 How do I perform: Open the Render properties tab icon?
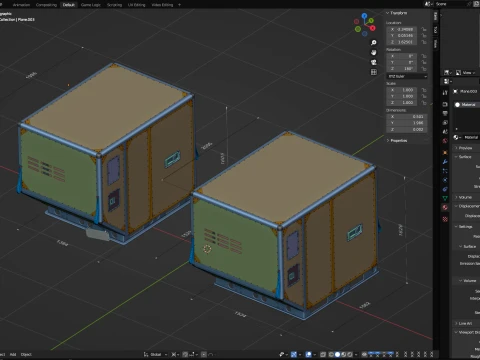point(445,104)
